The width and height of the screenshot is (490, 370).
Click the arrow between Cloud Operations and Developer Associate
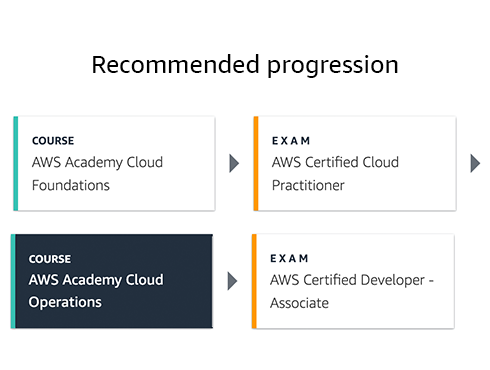click(232, 281)
